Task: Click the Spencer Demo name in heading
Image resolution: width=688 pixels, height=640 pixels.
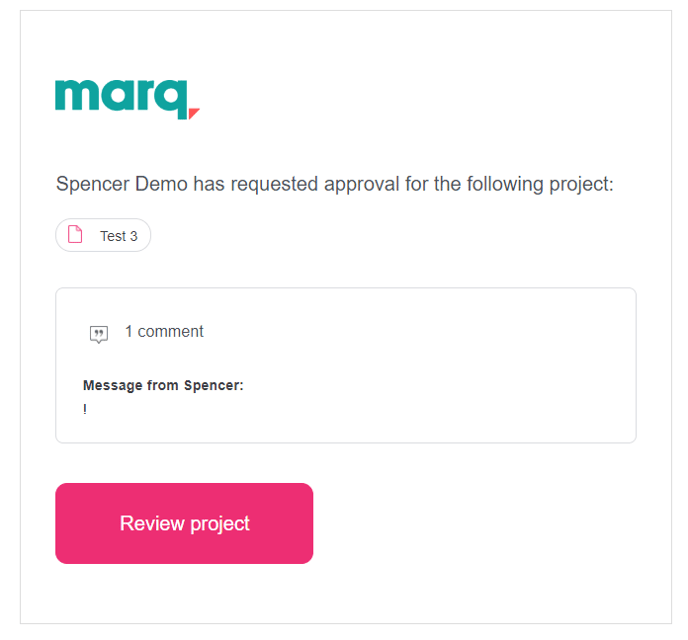Action: (122, 184)
